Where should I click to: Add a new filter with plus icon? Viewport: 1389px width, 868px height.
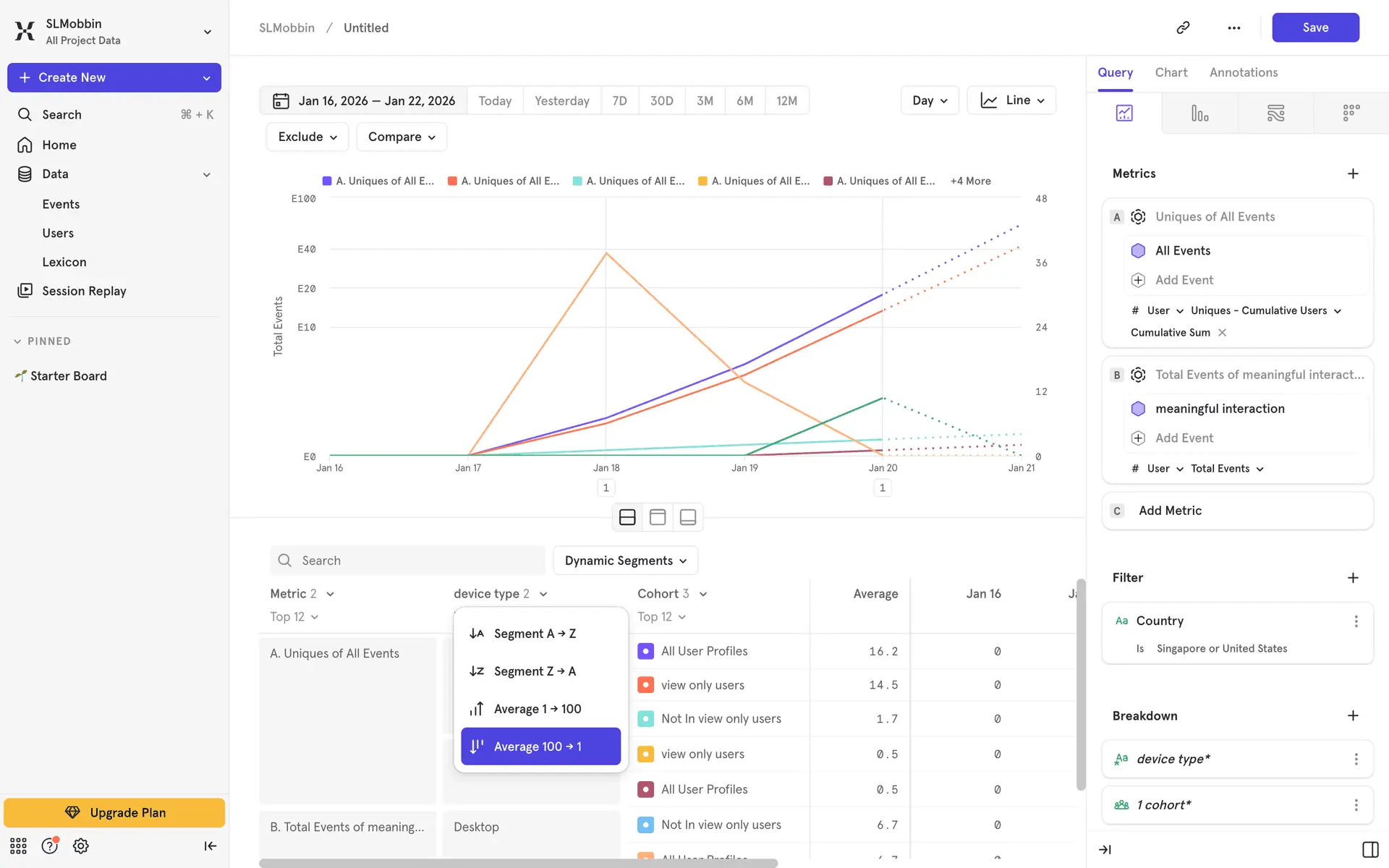click(1353, 577)
